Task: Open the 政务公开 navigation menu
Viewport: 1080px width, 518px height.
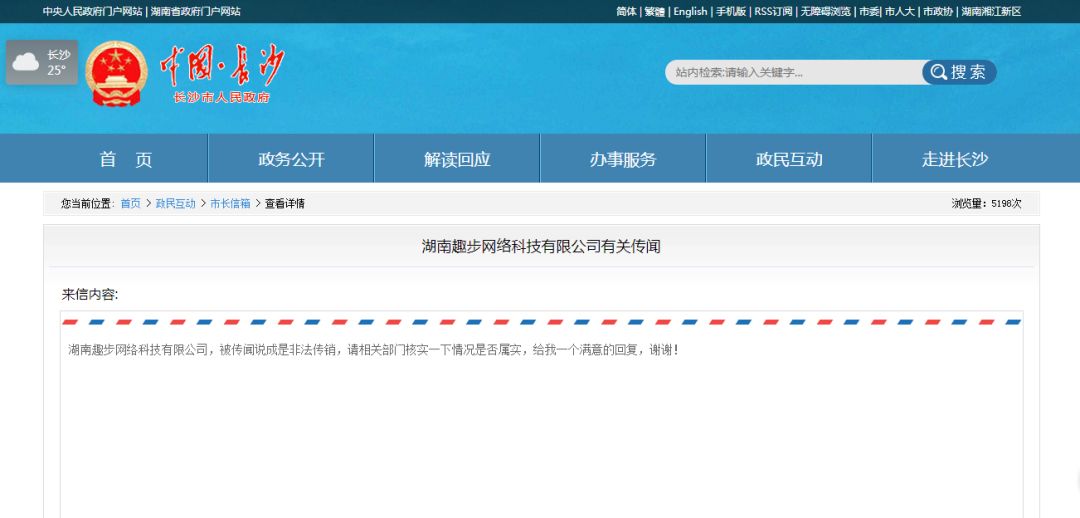Action: 291,159
